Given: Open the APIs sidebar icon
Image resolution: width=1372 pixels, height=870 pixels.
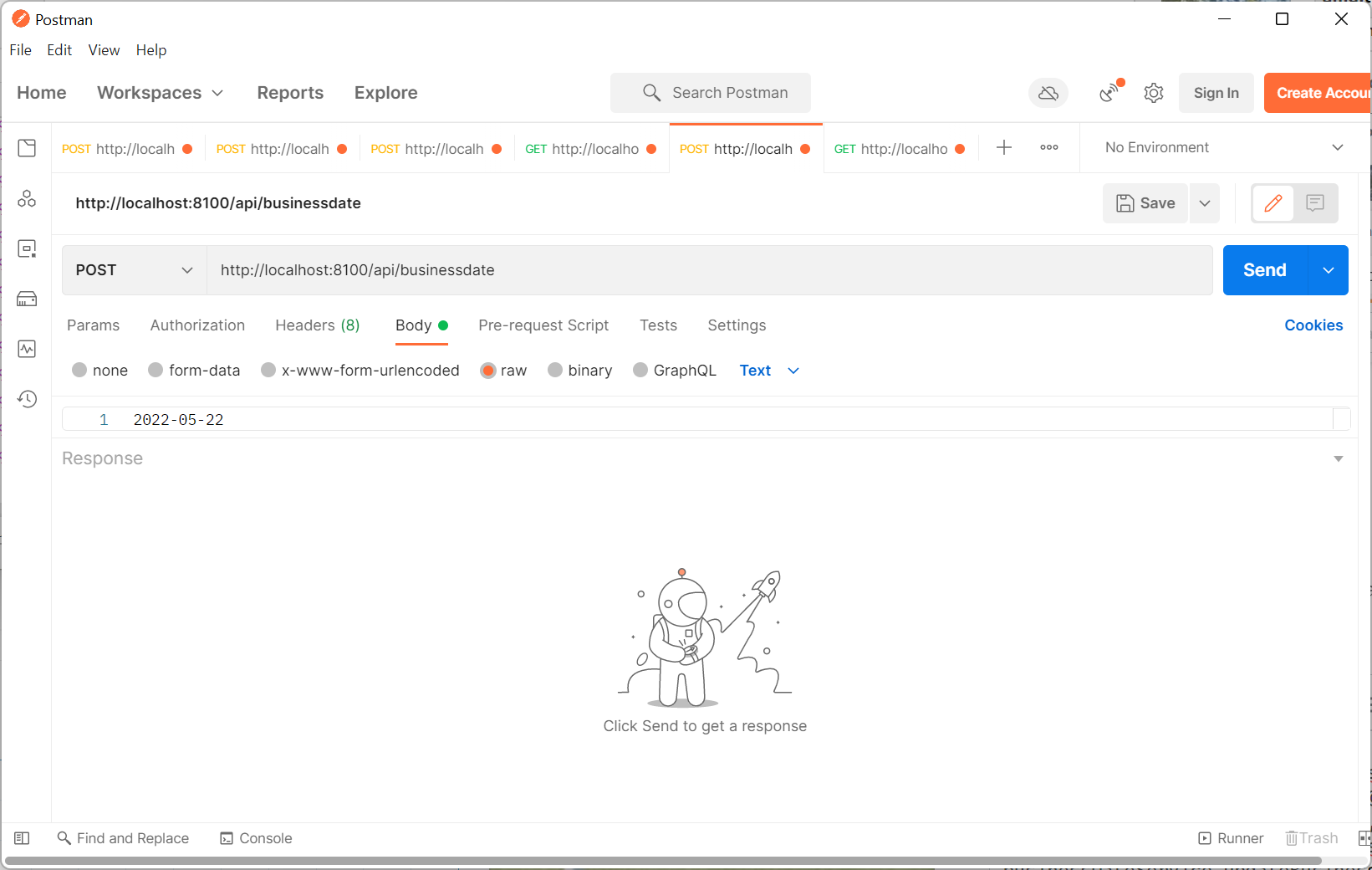Looking at the screenshot, I should pos(27,198).
